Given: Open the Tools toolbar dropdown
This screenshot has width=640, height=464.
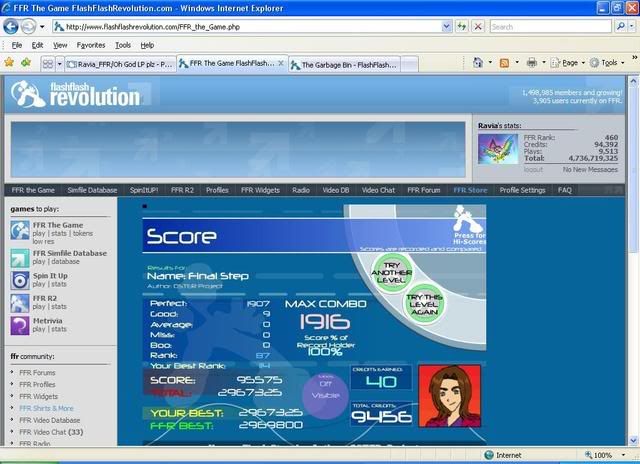Looking at the screenshot, I should coord(608,63).
